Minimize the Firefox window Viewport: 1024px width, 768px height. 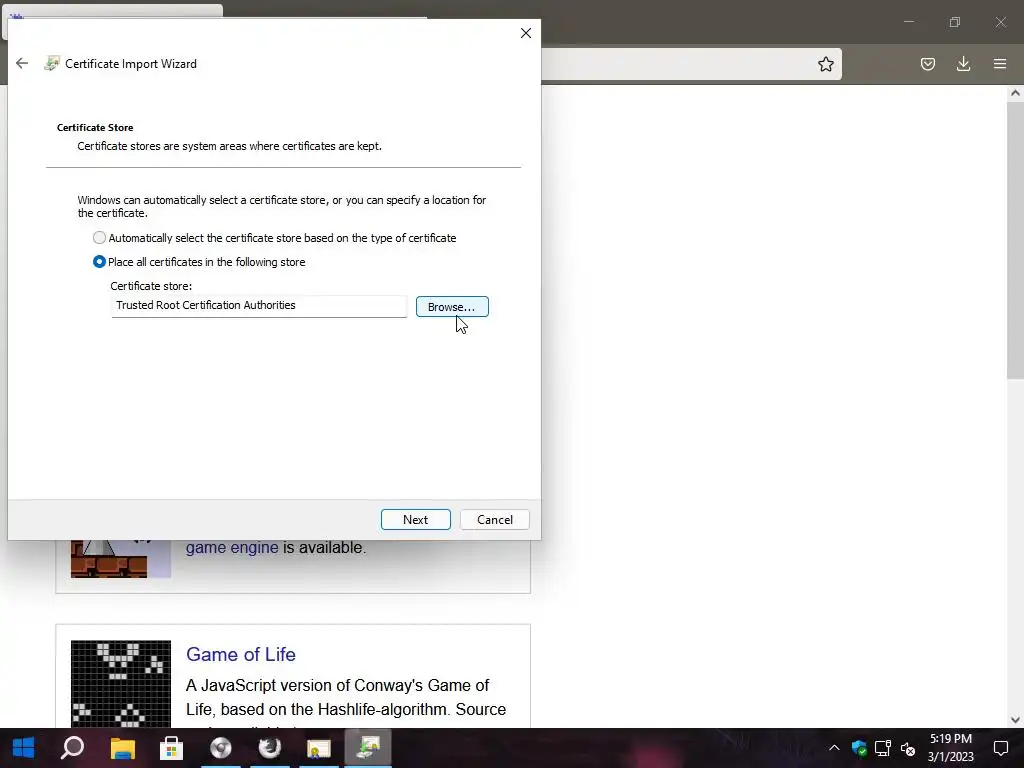click(x=908, y=22)
